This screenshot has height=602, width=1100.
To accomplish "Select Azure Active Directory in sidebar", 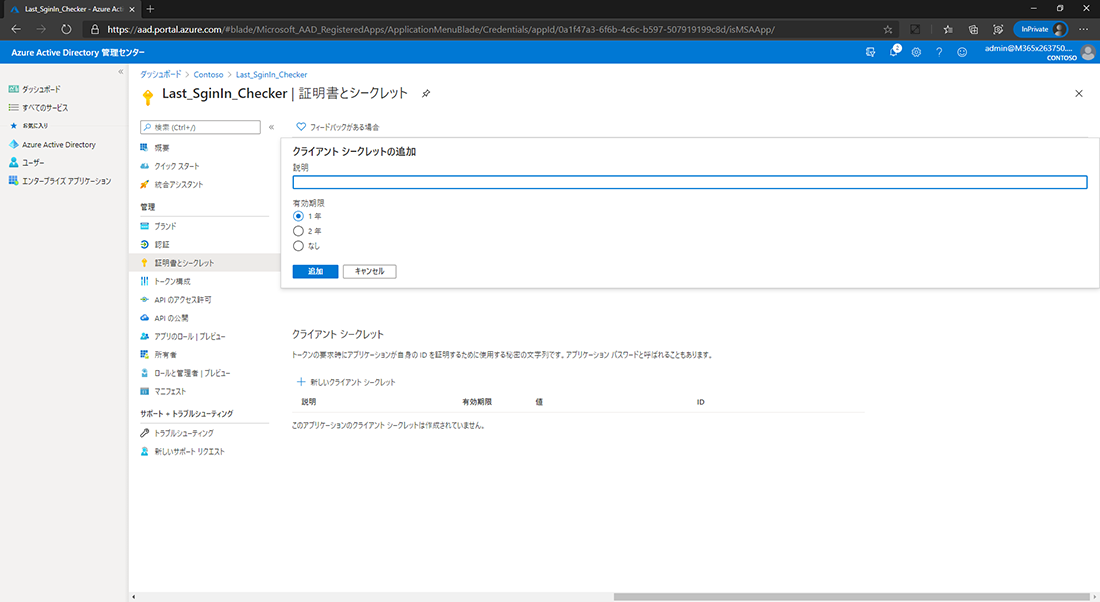I will [52, 145].
